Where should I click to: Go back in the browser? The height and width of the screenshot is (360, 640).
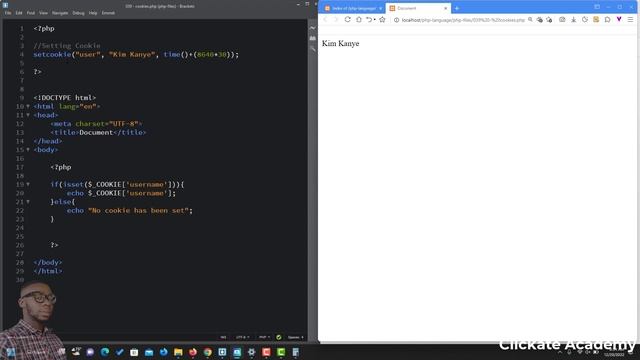coord(325,20)
